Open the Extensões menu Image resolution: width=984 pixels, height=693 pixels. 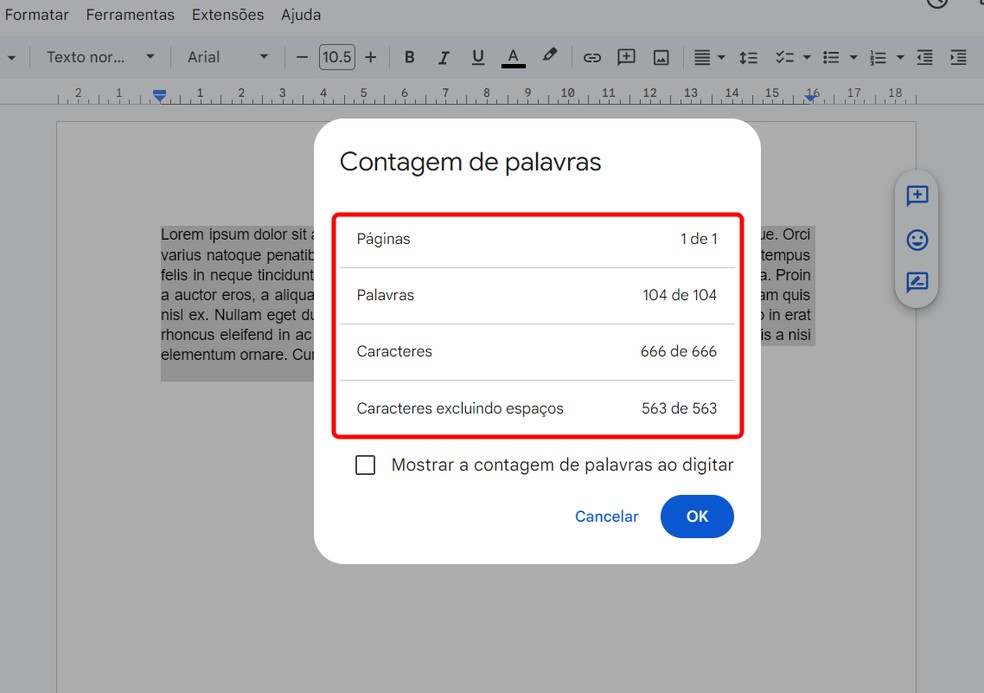click(x=228, y=14)
